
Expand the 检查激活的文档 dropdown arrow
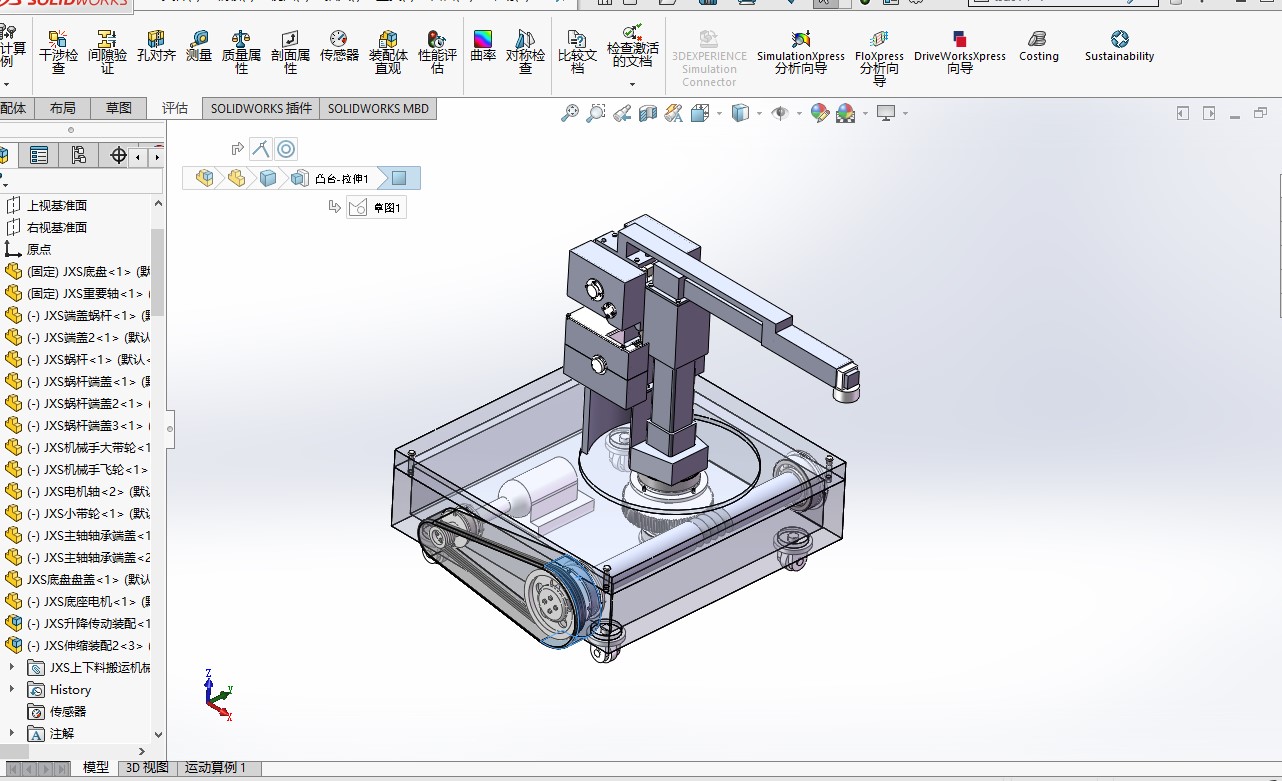point(632,84)
